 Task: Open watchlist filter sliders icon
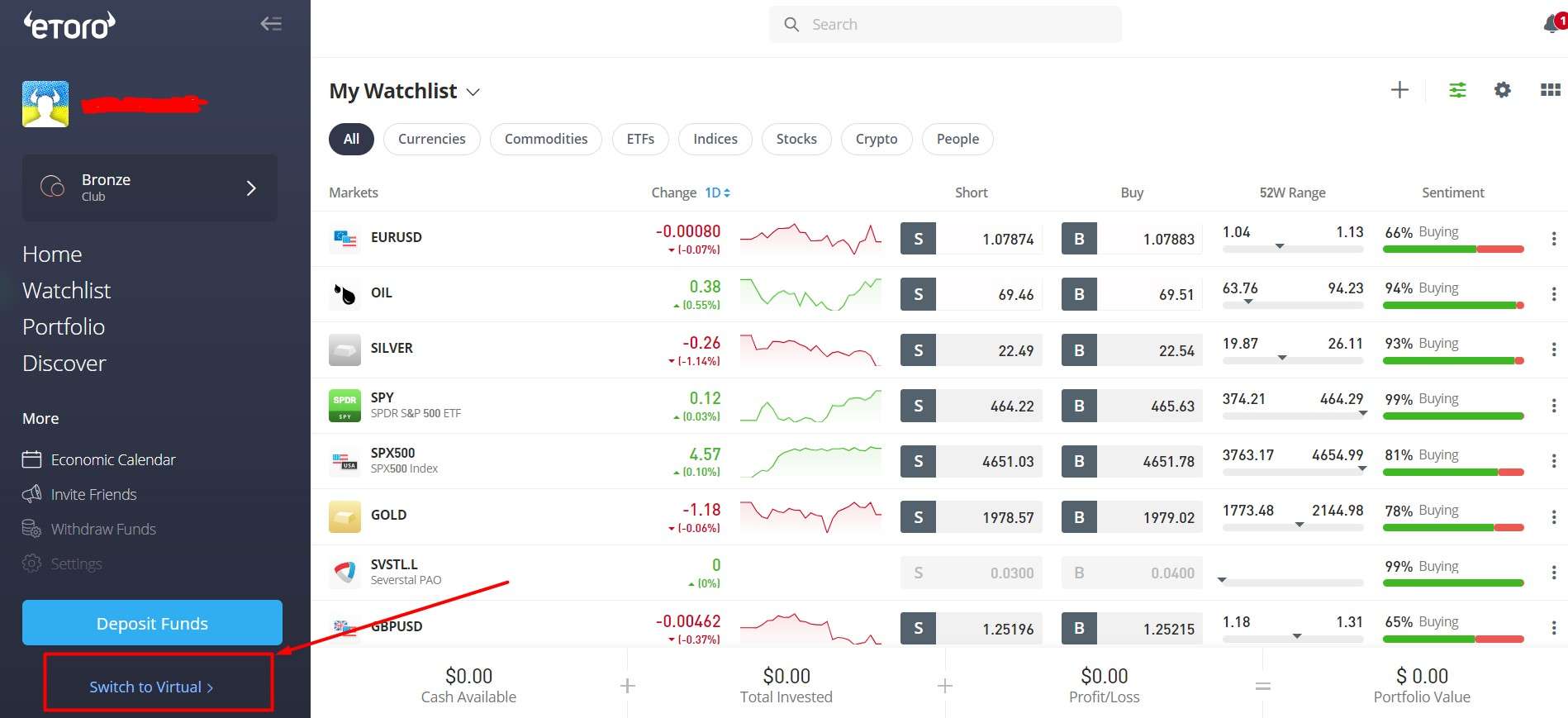[x=1458, y=90]
